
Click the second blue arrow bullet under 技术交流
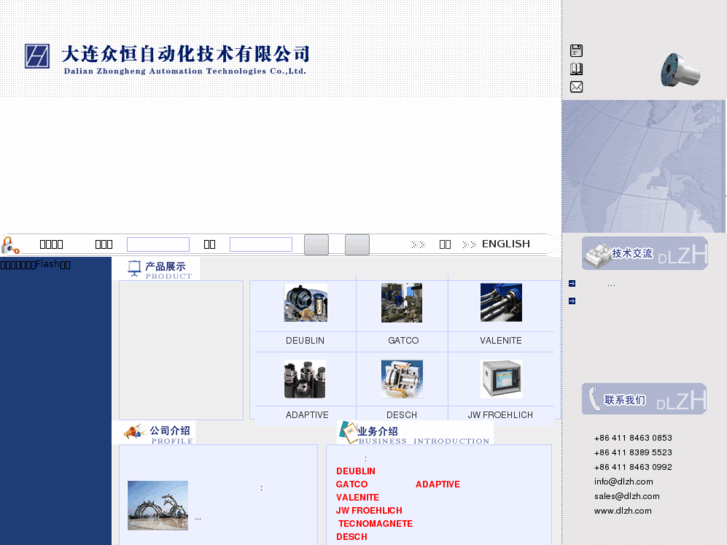pyautogui.click(x=572, y=301)
